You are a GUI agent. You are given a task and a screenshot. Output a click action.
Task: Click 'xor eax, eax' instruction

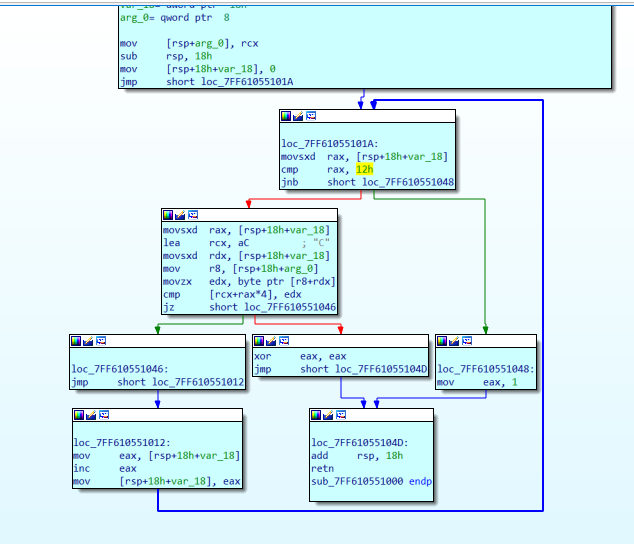click(300, 356)
